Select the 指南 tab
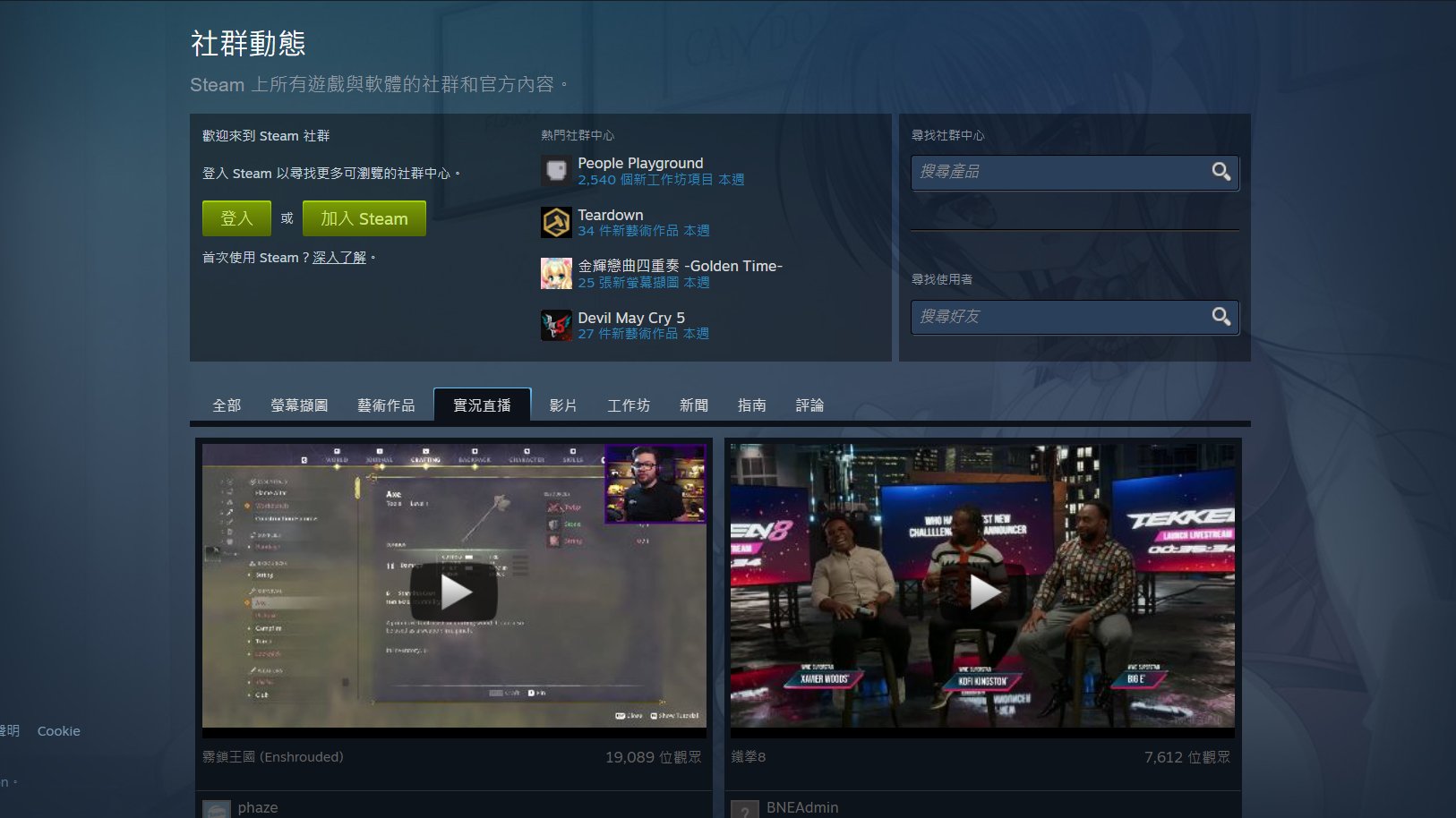Image resolution: width=1456 pixels, height=818 pixels. (x=752, y=405)
